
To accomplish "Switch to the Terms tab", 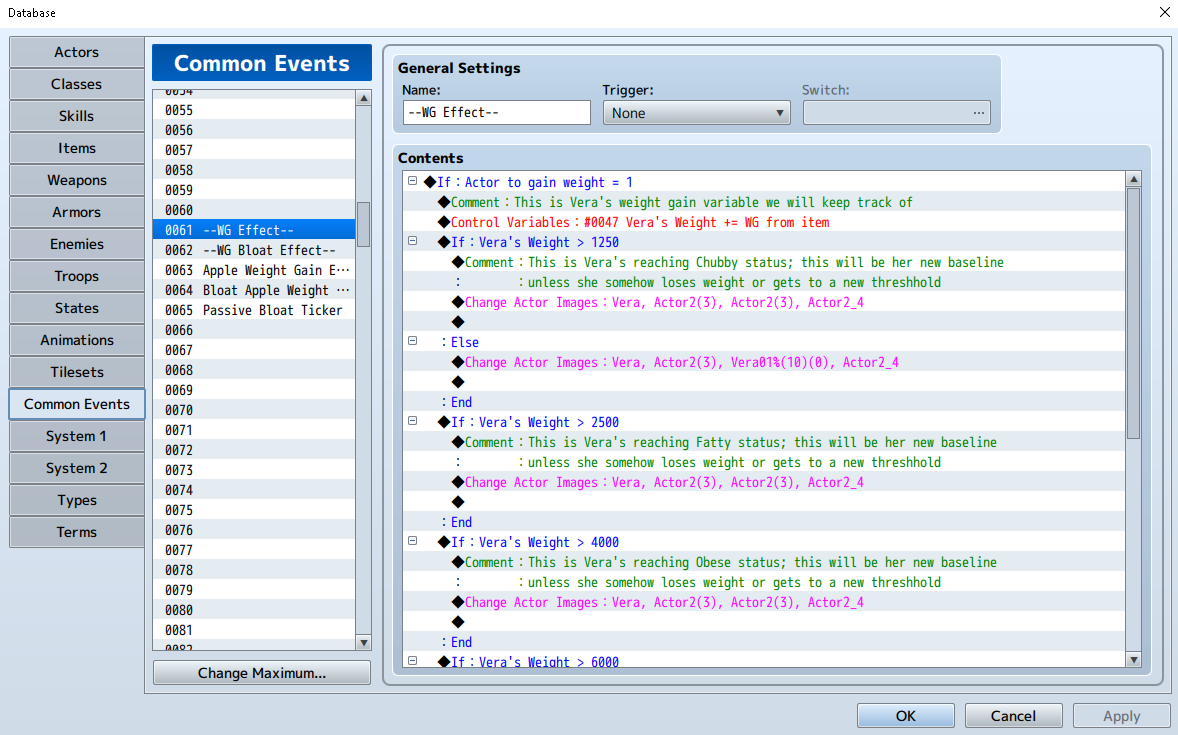I will coord(77,532).
